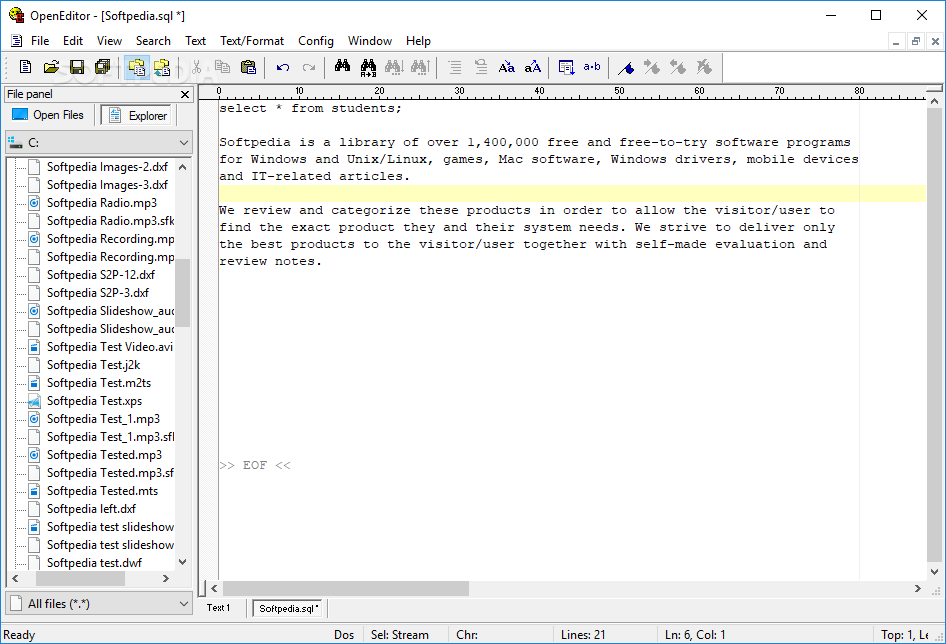Create a new file with toolbar icon
This screenshot has width=946, height=644.
click(x=25, y=67)
